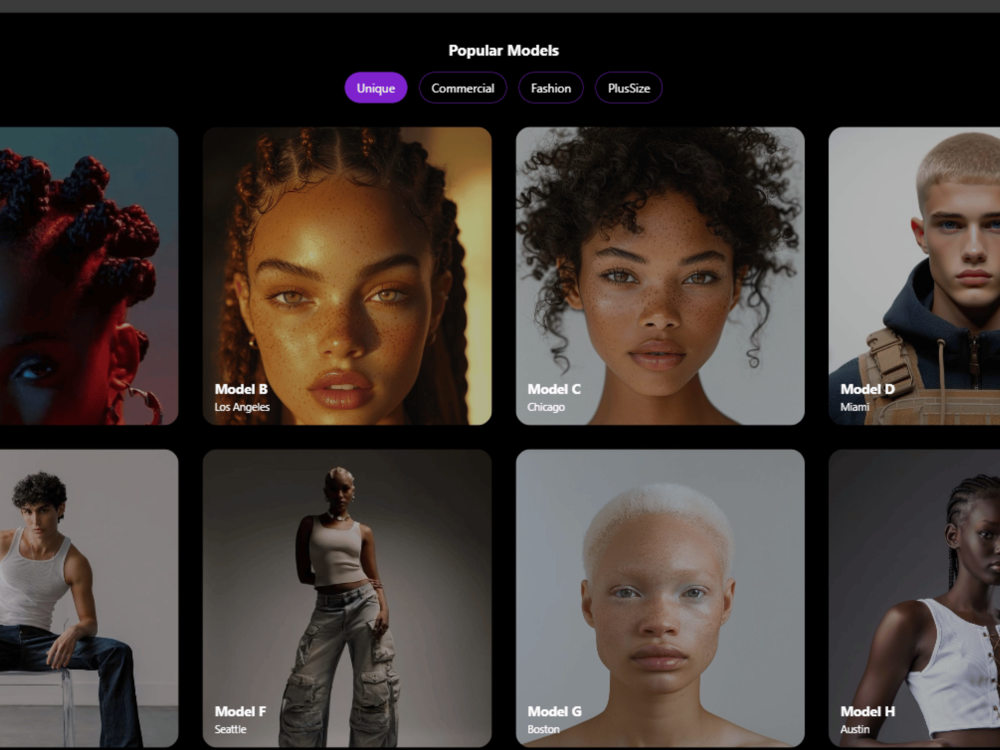Open Model B card from Los Angeles
Screen dimensions: 1000x750
click(x=347, y=276)
